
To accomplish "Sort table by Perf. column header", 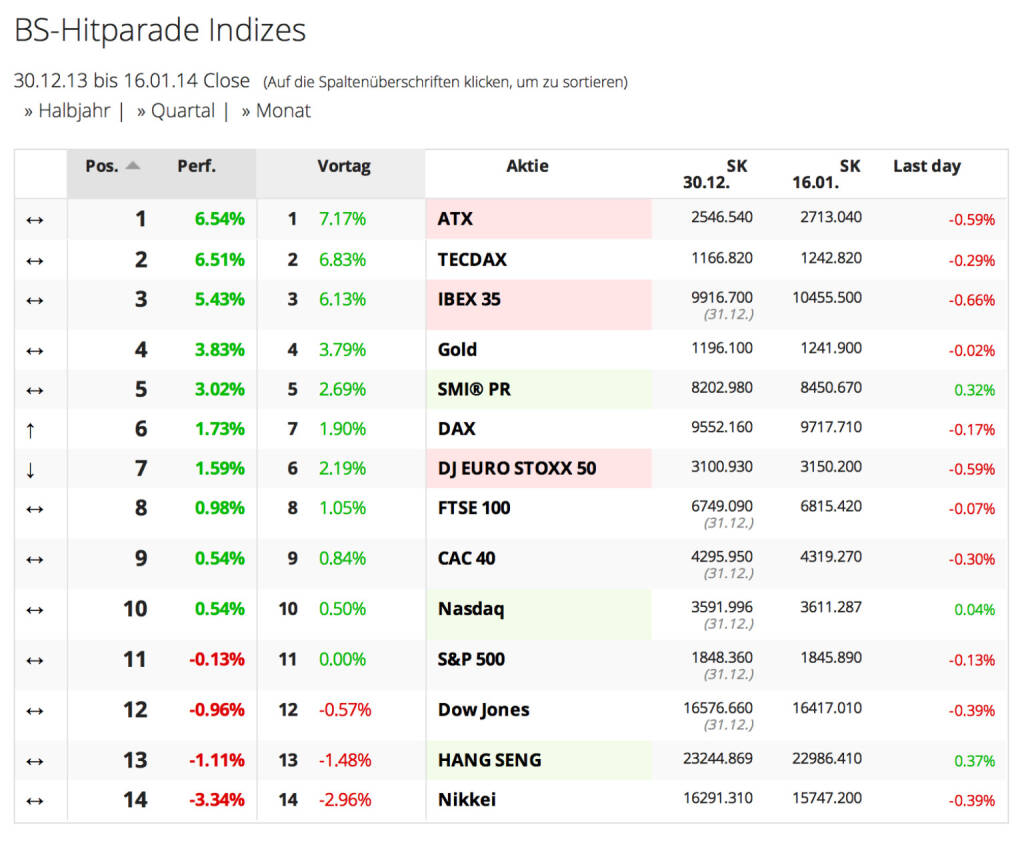I will [196, 166].
